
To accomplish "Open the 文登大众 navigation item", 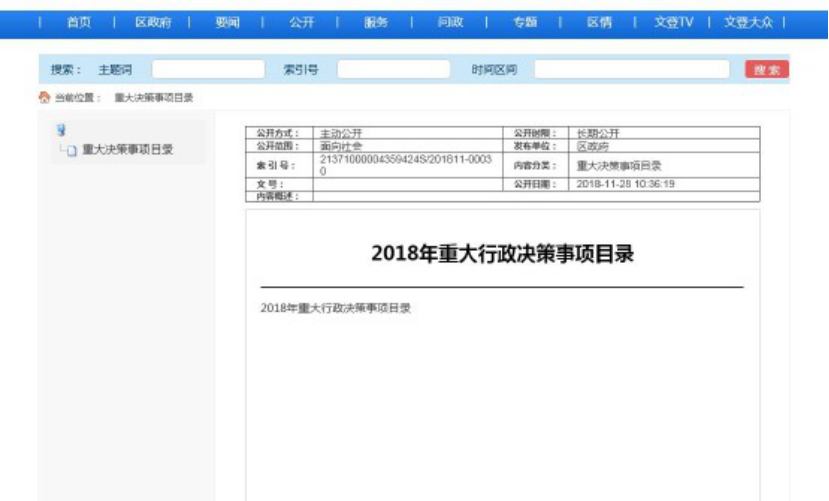I will pyautogui.click(x=750, y=22).
